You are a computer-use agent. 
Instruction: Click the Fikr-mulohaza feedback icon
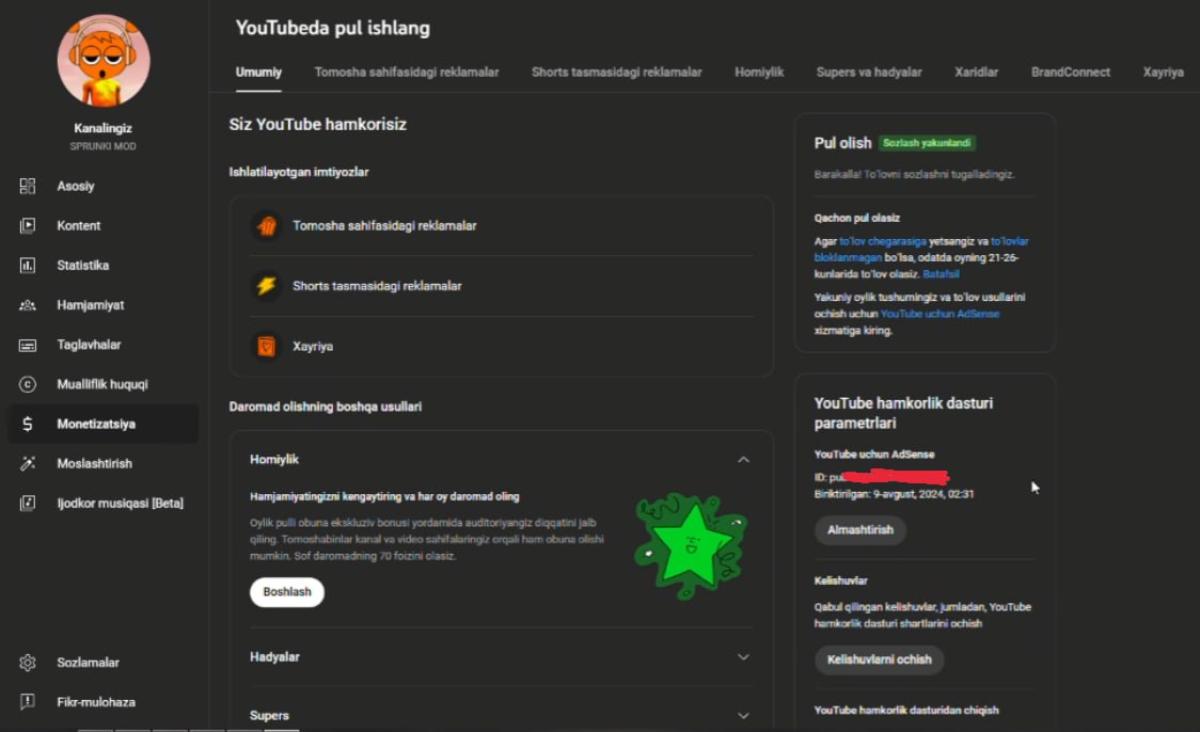click(27, 702)
